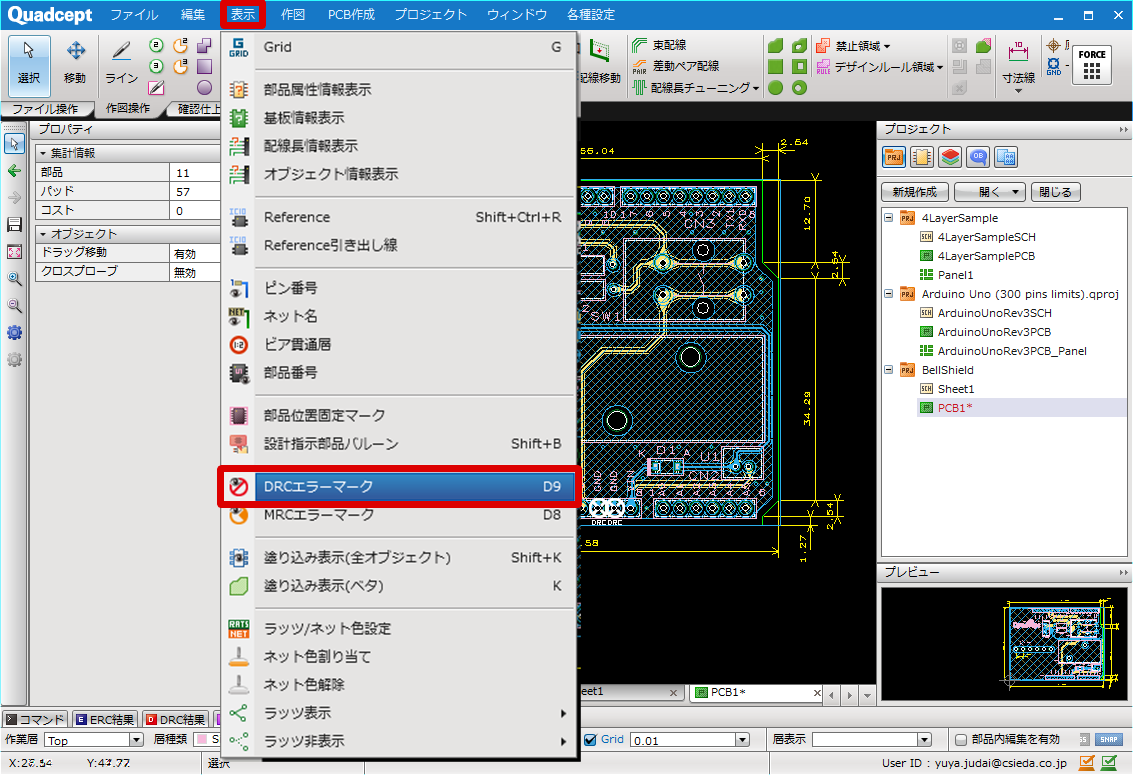Collapse the BellShield project tree node
1133x775 pixels.
[888, 370]
